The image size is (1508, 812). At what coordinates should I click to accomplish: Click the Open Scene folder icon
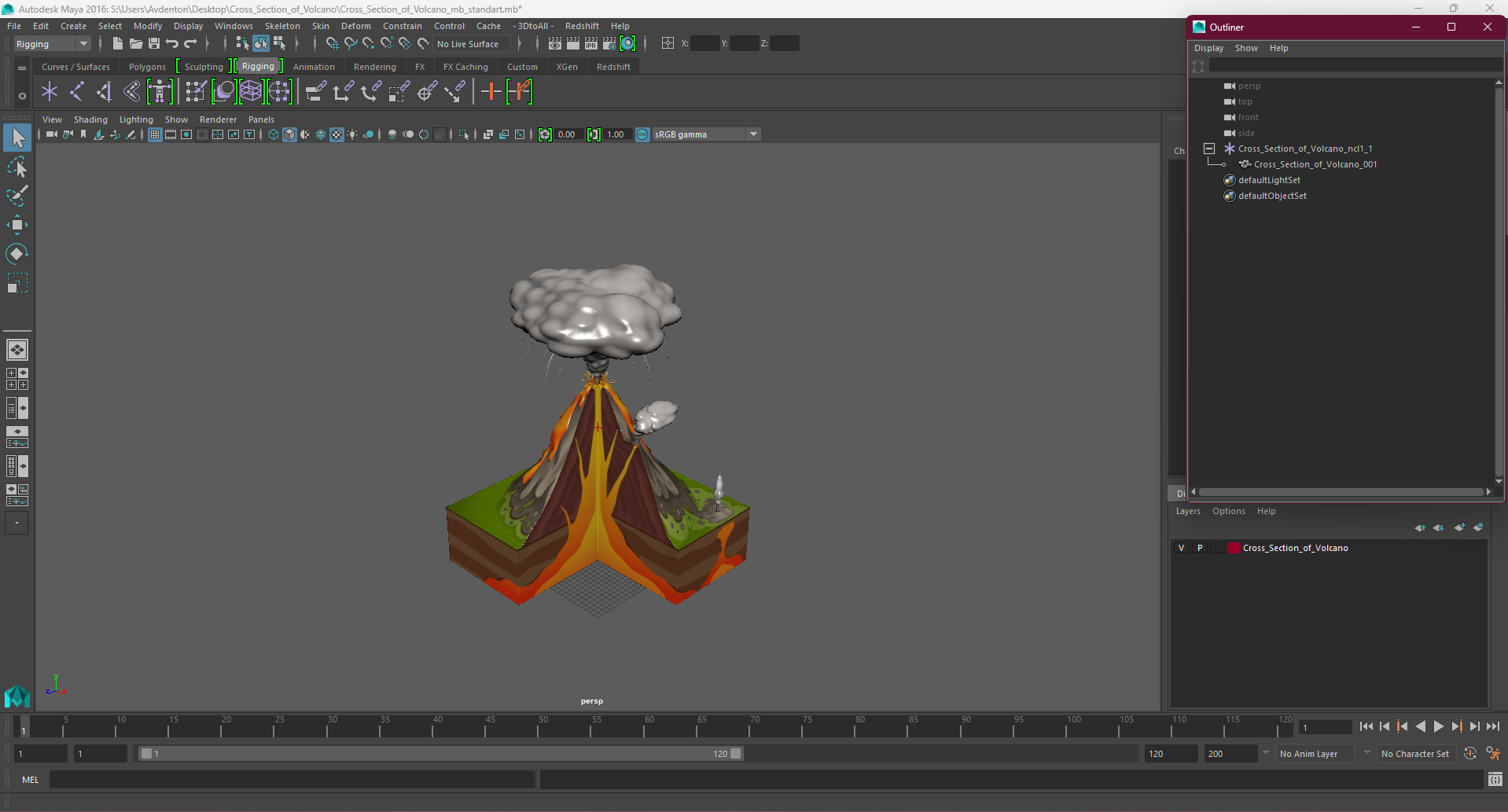click(135, 44)
